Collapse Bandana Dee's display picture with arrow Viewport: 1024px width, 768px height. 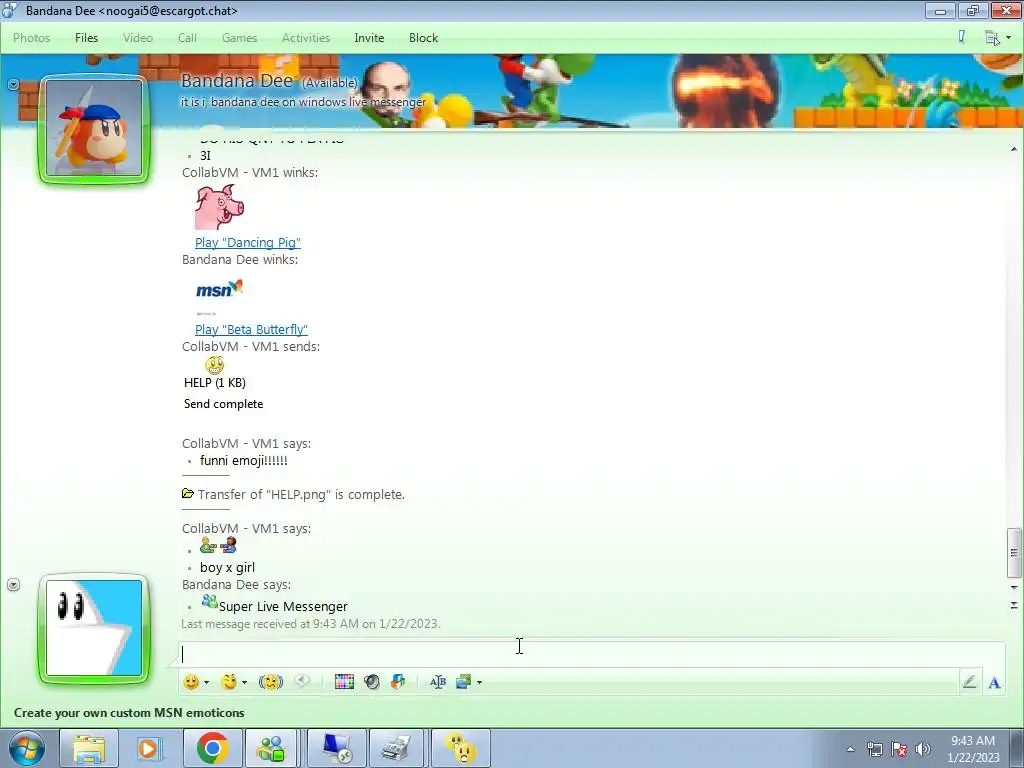13,84
